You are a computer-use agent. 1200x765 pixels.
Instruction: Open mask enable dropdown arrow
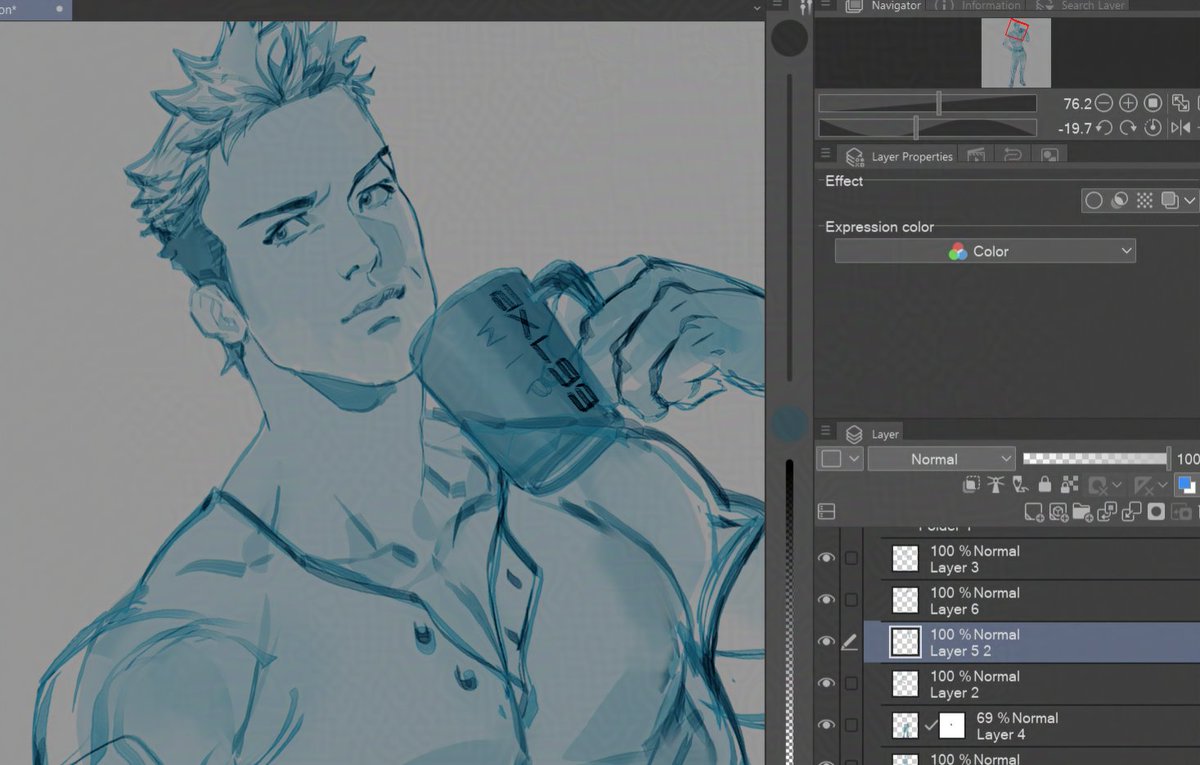tap(1117, 485)
